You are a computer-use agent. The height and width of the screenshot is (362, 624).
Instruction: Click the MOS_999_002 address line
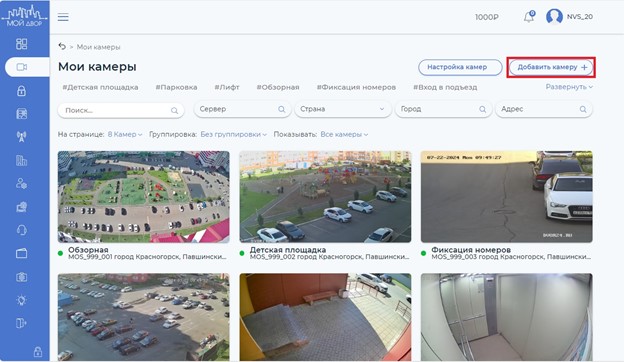coord(329,257)
